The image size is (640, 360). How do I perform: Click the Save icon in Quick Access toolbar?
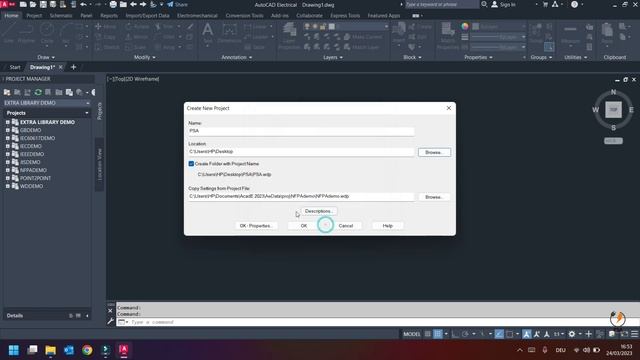click(x=43, y=4)
